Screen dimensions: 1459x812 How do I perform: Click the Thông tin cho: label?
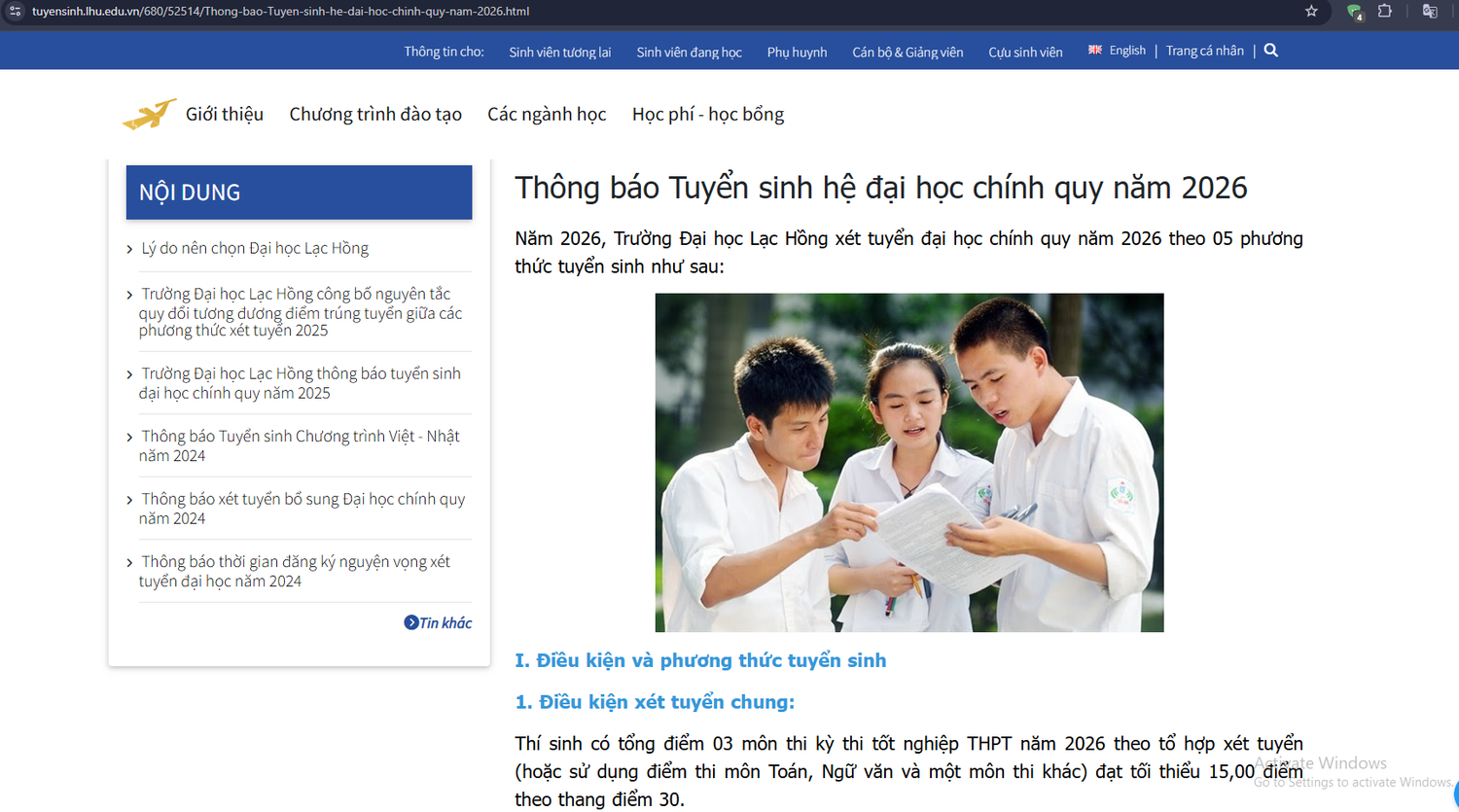click(x=445, y=52)
